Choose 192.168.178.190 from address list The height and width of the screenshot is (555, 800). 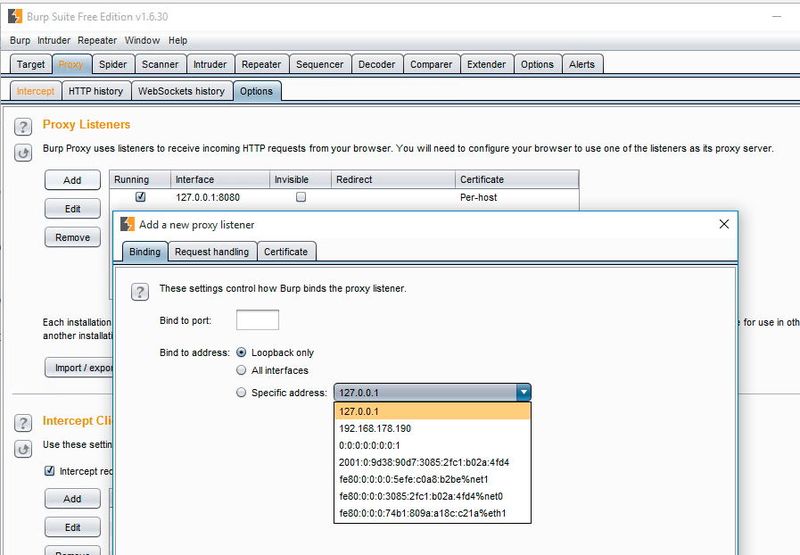[433, 428]
